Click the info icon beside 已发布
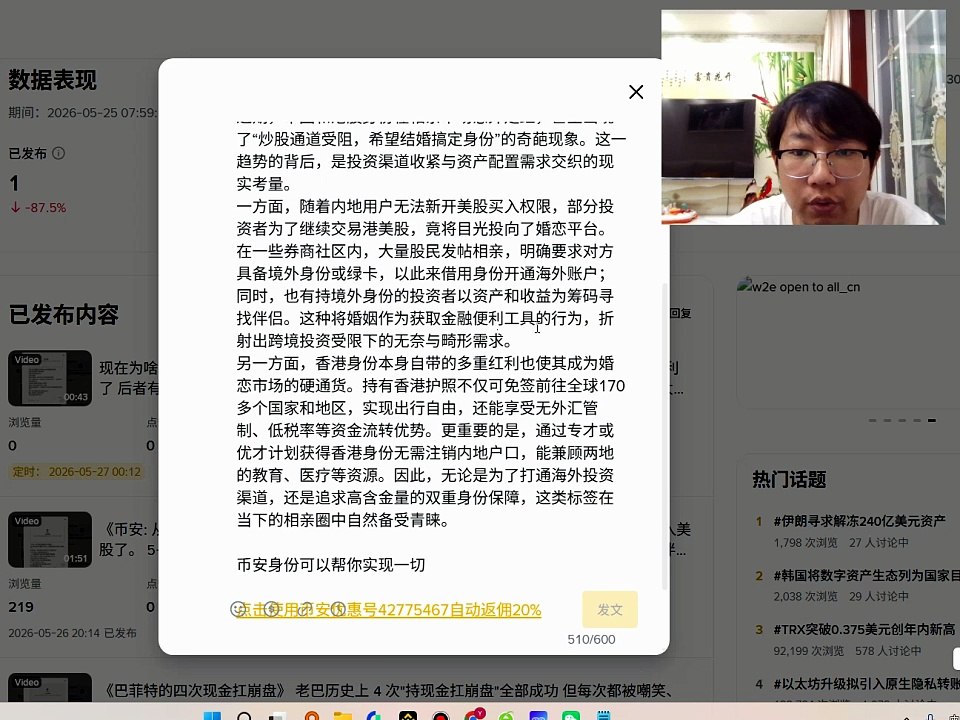The image size is (960, 720). pos(58,153)
